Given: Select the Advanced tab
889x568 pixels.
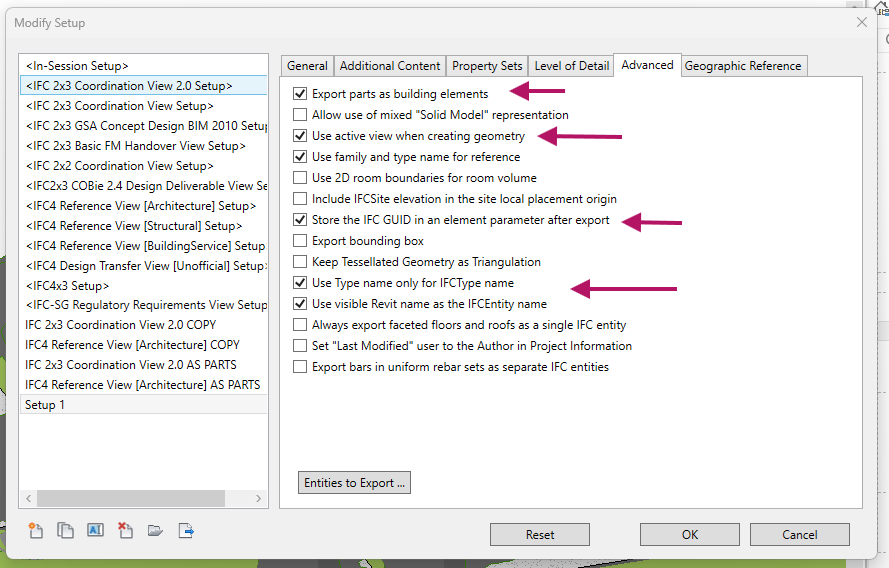Looking at the screenshot, I should pyautogui.click(x=647, y=65).
